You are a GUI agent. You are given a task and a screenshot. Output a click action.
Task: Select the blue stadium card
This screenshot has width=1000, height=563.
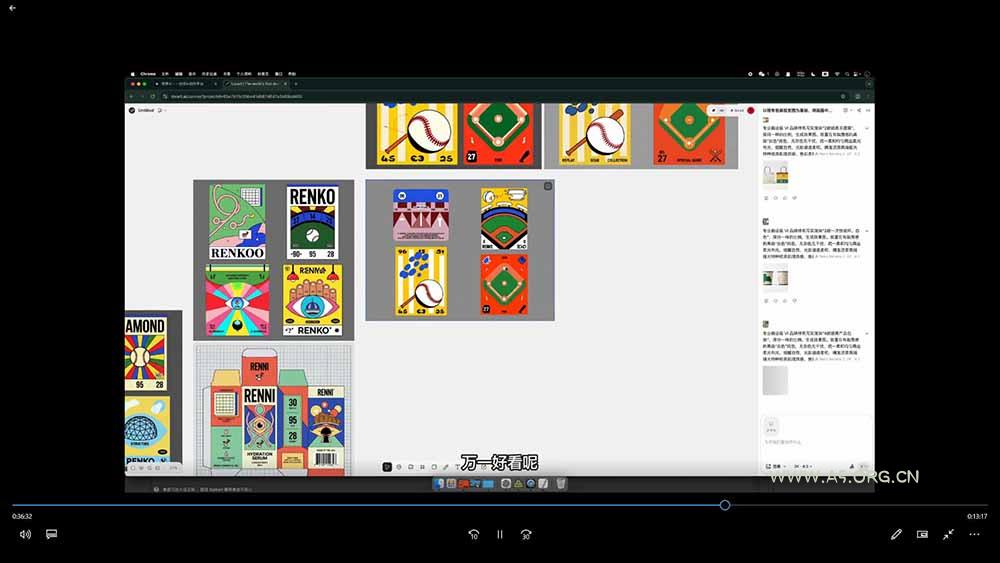[421, 215]
